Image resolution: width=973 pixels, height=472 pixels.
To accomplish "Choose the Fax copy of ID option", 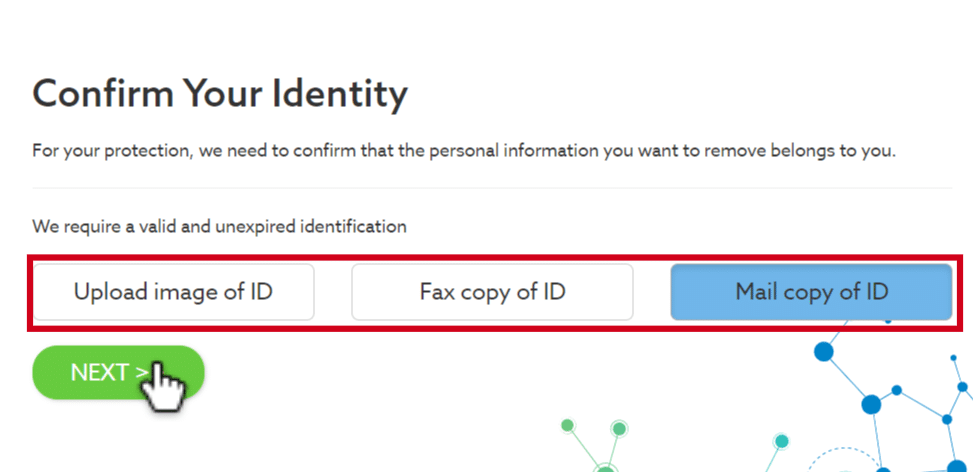I will 492,292.
